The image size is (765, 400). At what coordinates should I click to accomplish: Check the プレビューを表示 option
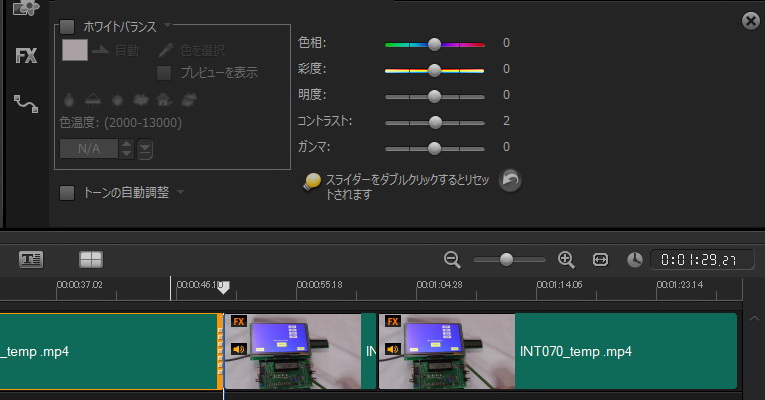point(165,72)
